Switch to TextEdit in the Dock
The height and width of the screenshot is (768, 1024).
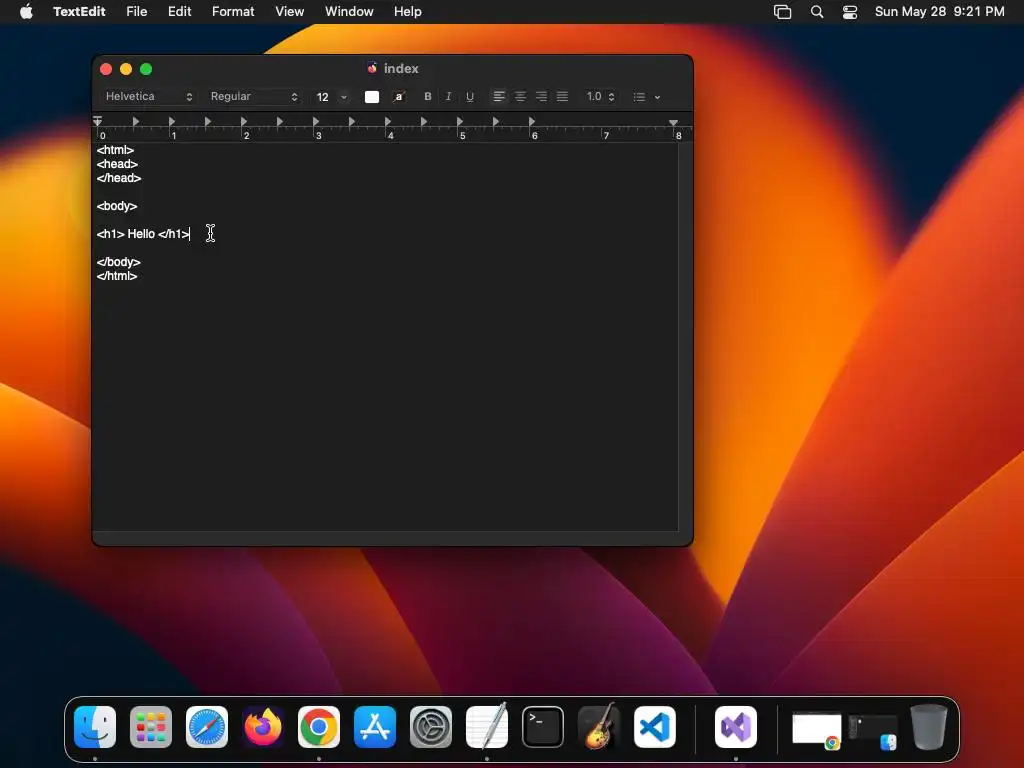click(x=487, y=726)
